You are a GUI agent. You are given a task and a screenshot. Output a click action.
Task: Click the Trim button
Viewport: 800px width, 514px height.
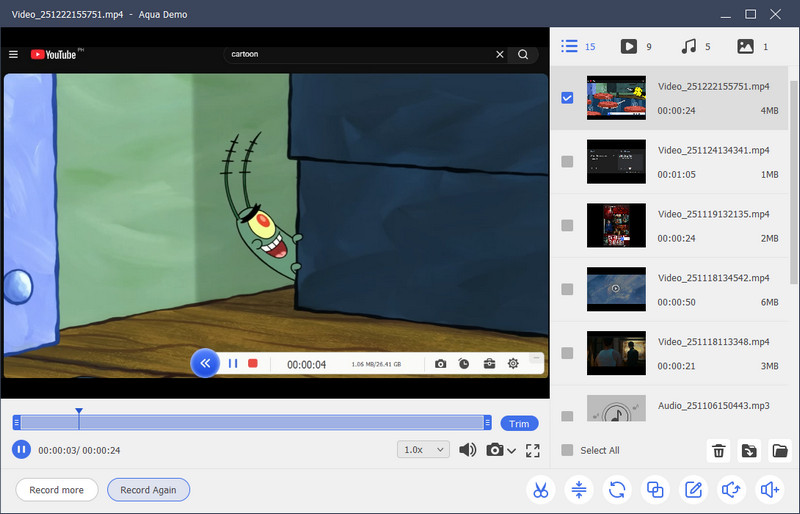point(519,424)
